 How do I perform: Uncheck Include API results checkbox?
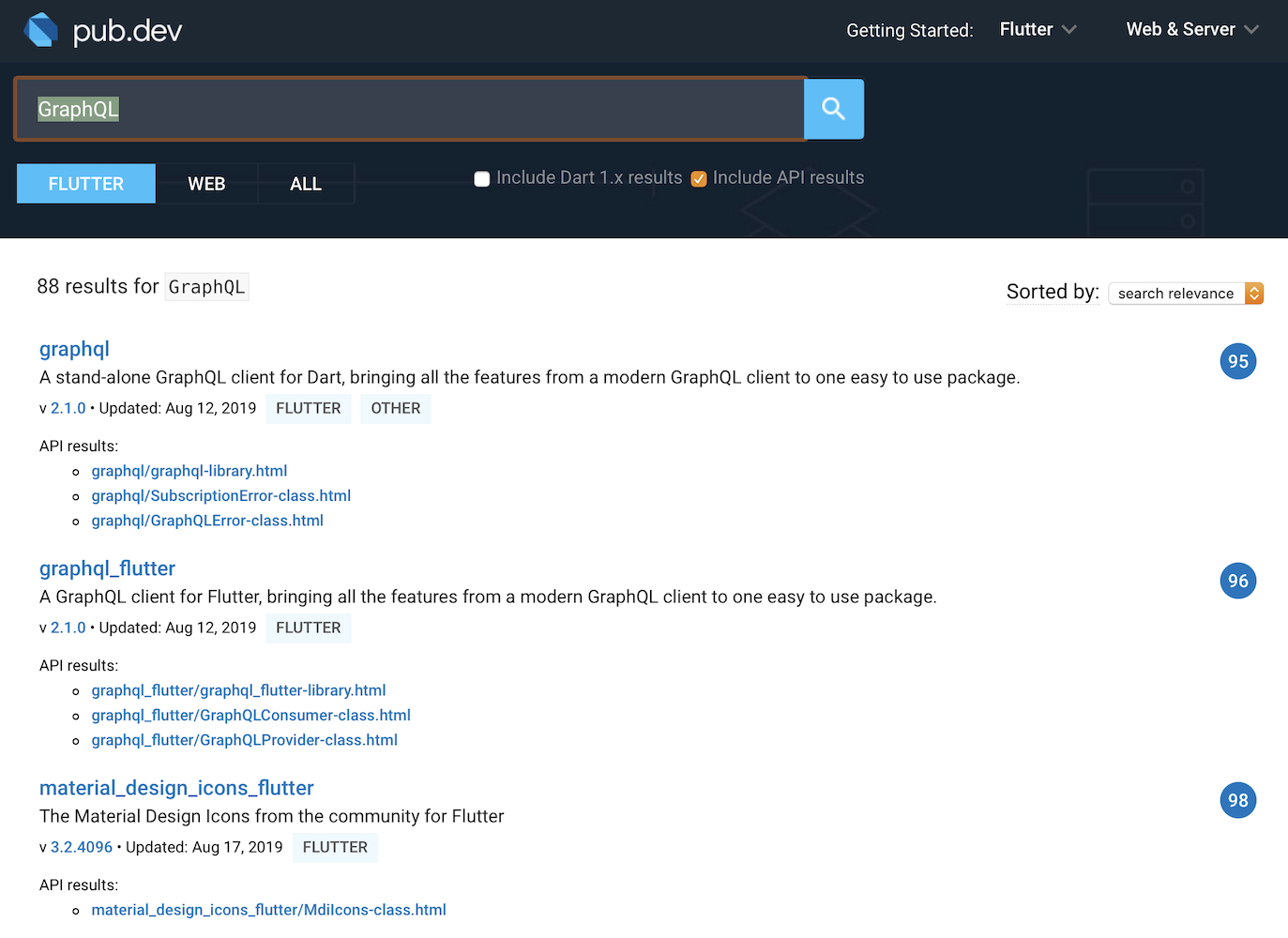click(x=699, y=179)
